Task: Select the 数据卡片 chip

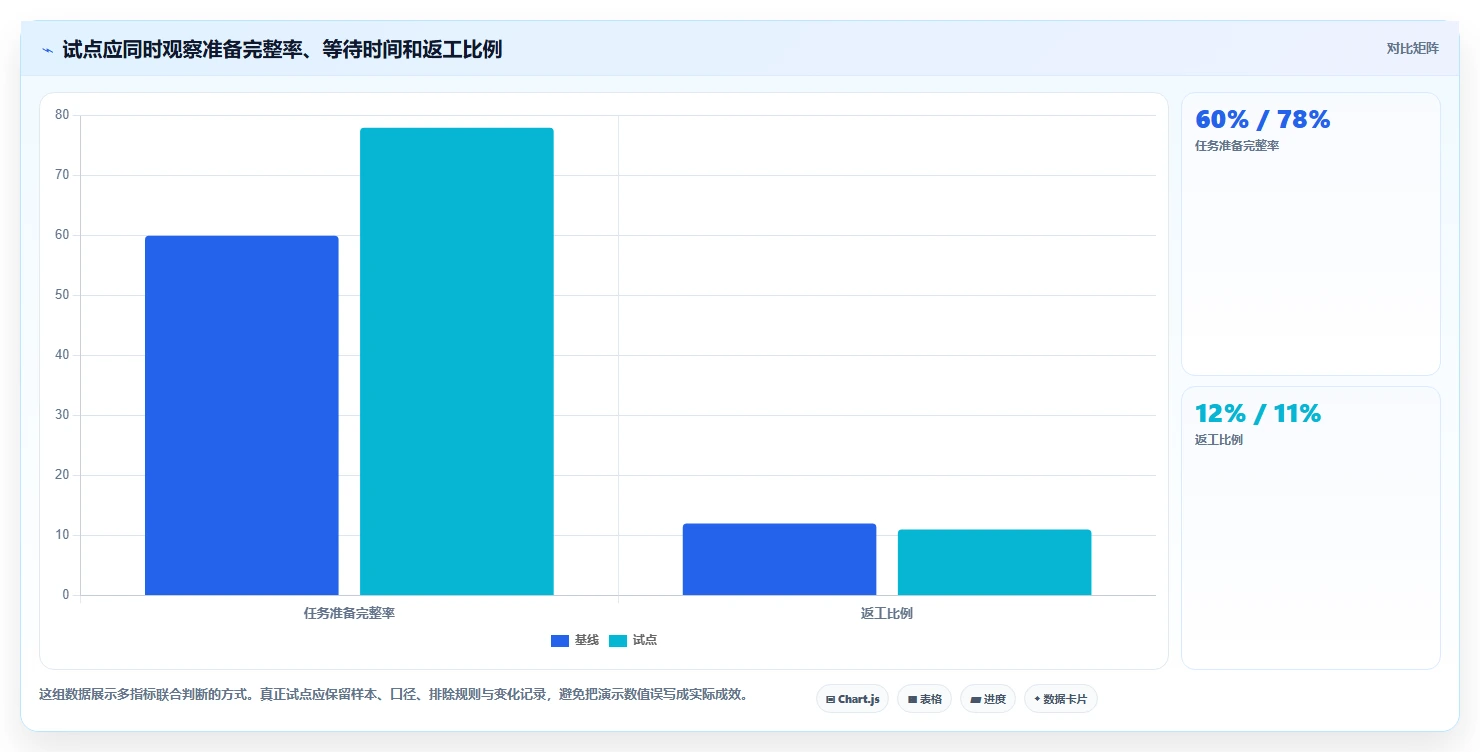Action: tap(1061, 699)
